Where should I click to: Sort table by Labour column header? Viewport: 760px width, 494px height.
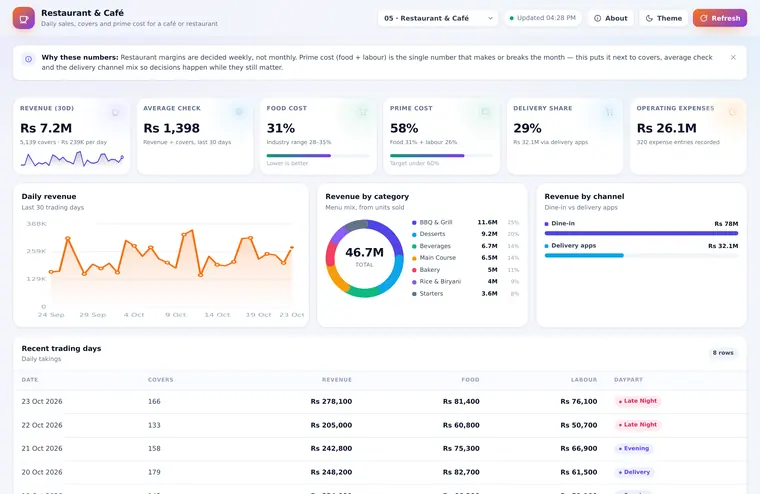tap(584, 380)
